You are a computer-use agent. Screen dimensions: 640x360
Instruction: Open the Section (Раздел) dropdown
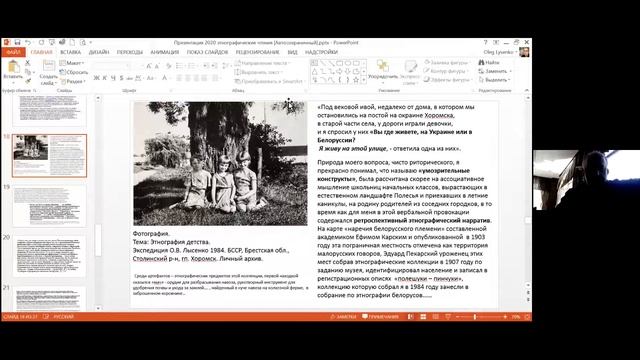73,82
